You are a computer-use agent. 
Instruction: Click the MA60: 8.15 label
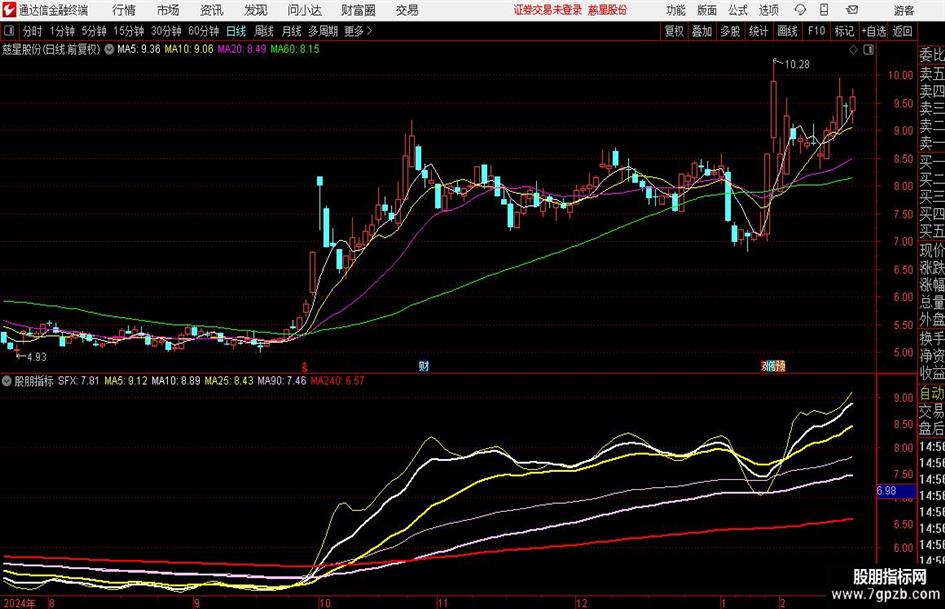pos(295,49)
